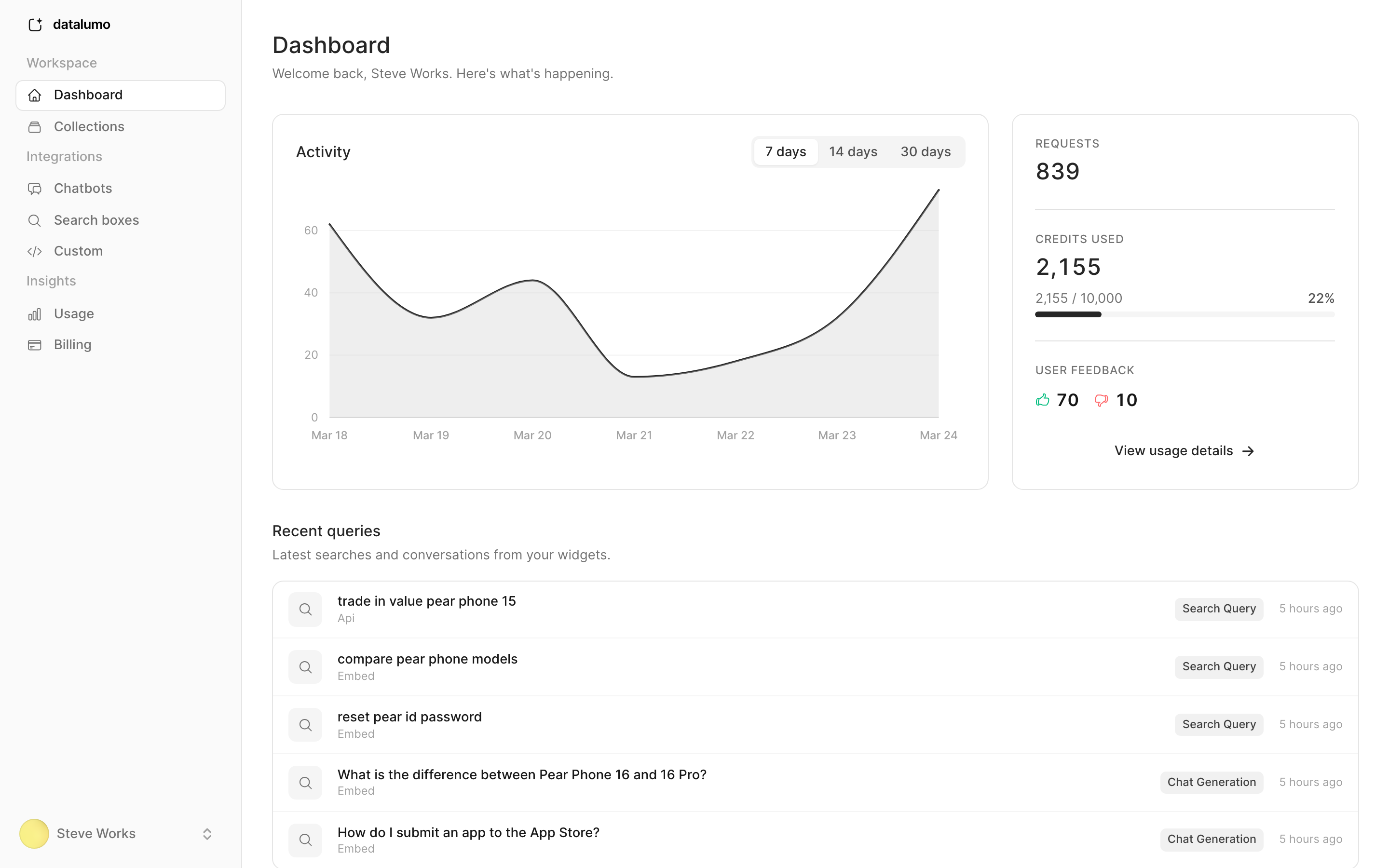The width and height of the screenshot is (1389, 868).
Task: Open the Integrations section
Action: 64,156
